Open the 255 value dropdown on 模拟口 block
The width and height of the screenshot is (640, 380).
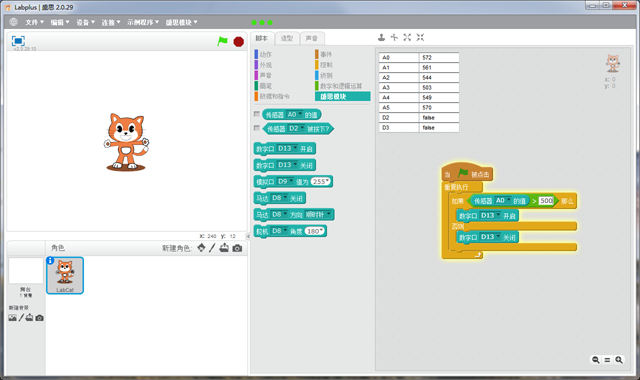[x=321, y=181]
